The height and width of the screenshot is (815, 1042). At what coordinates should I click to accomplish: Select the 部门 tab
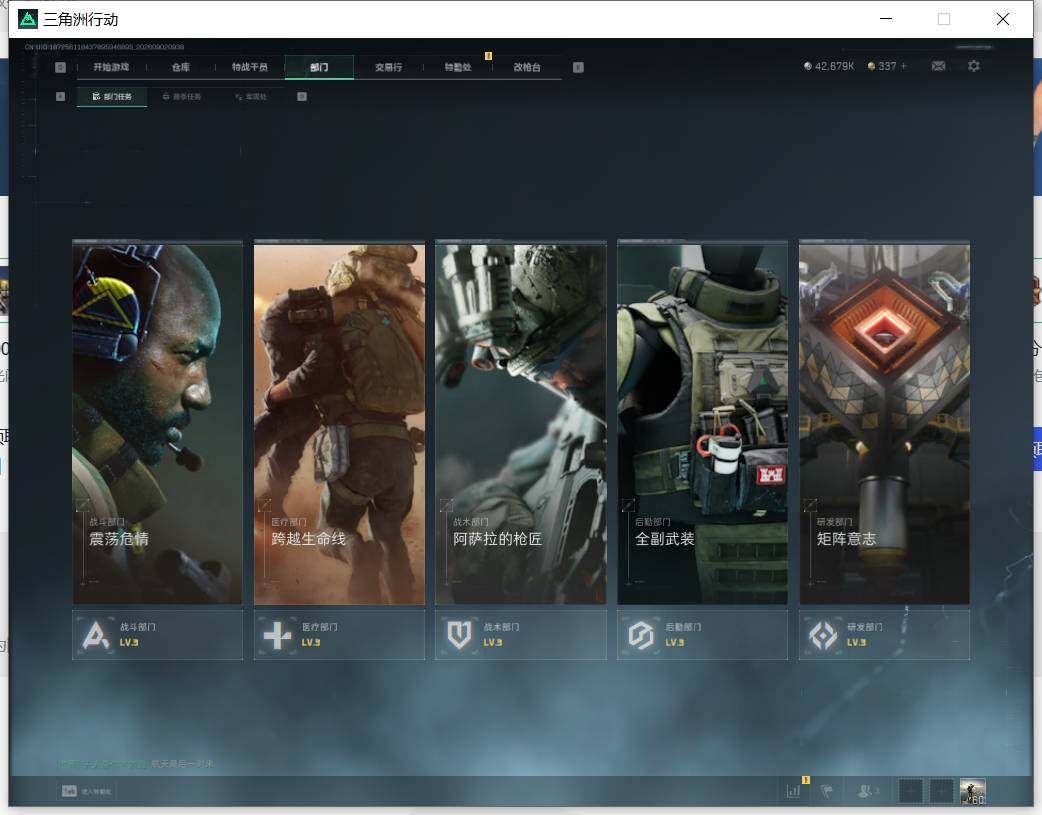pyautogui.click(x=319, y=67)
